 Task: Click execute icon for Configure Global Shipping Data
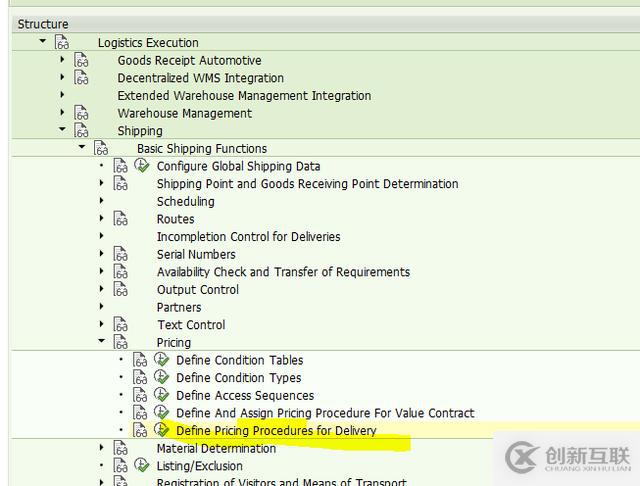(142, 166)
